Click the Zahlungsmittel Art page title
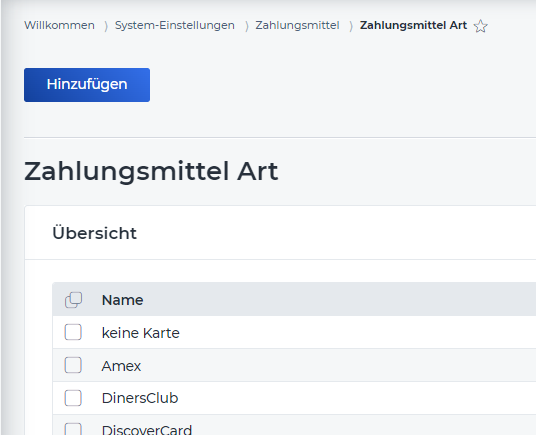Screen dimensions: 536x435 (151, 172)
